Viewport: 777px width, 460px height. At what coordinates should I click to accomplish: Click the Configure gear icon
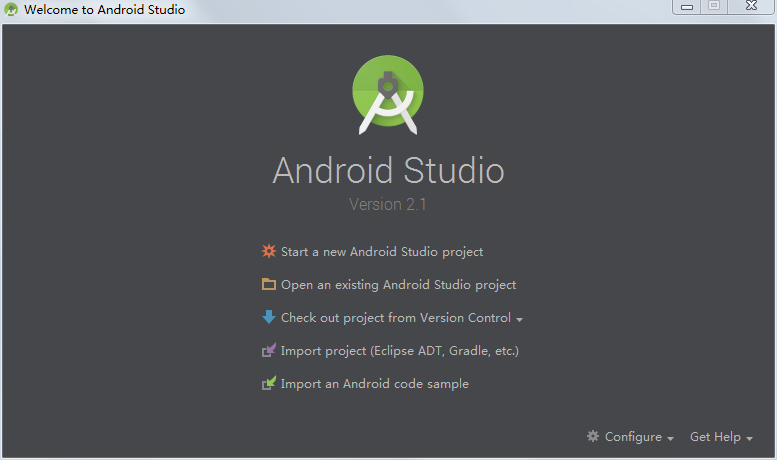593,436
